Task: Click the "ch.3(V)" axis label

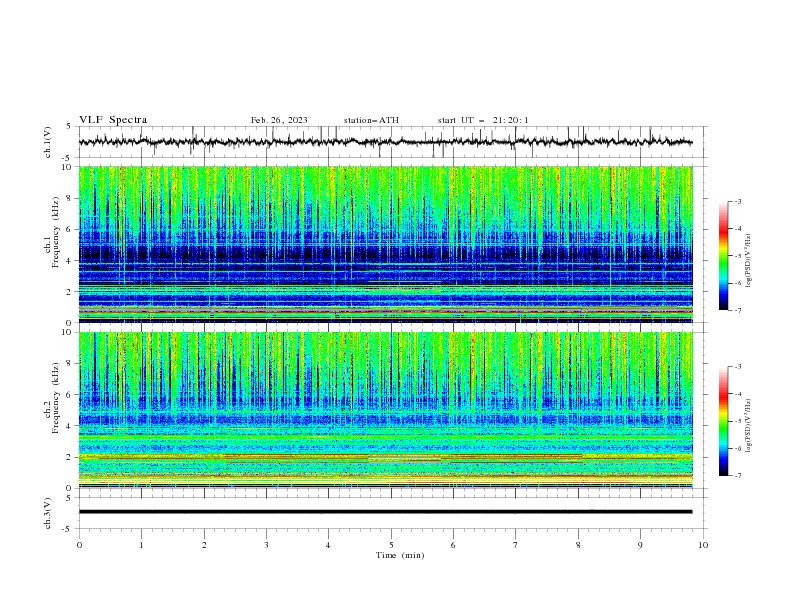Action: pos(48,513)
